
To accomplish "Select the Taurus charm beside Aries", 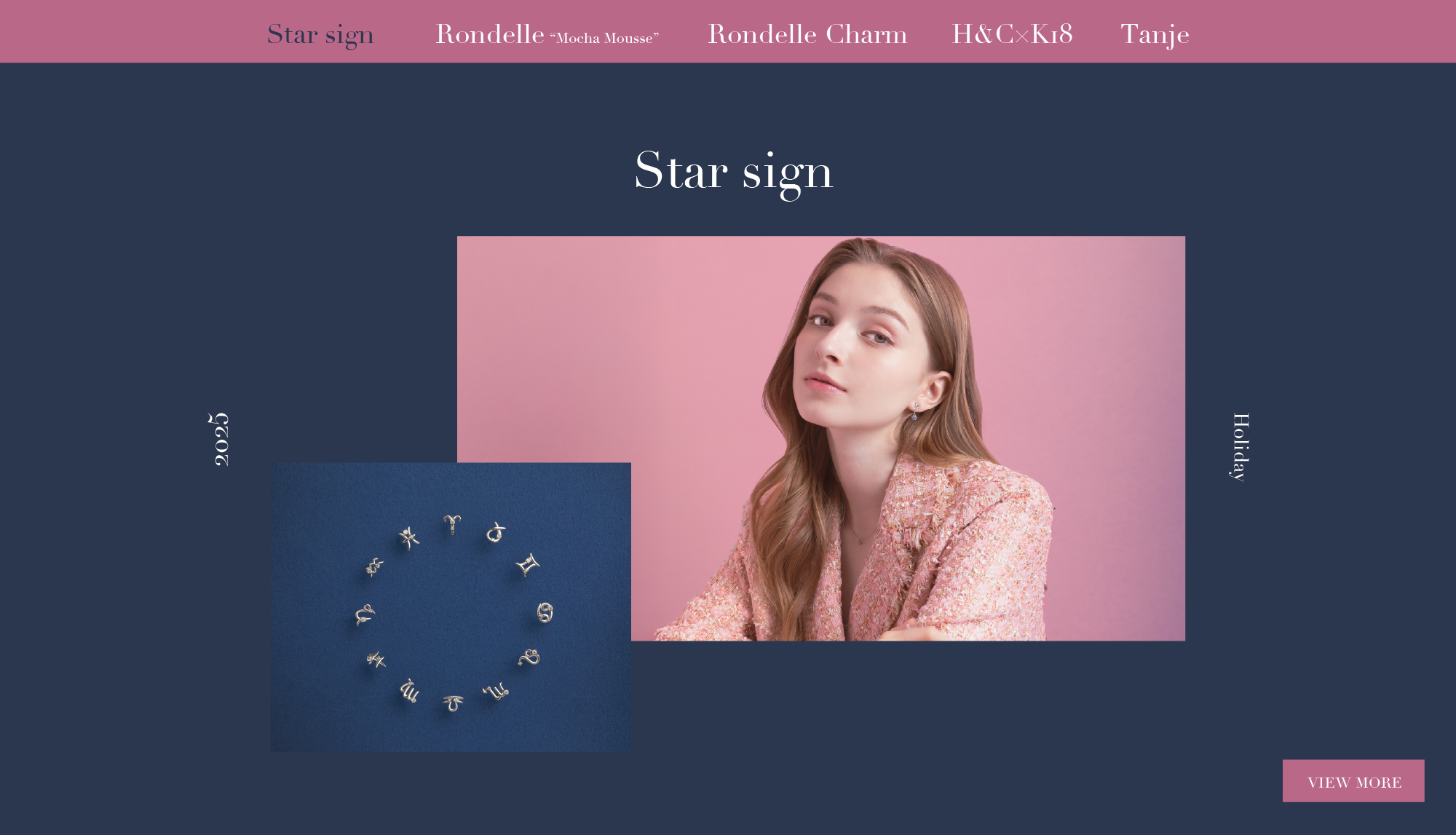I will click(x=496, y=533).
